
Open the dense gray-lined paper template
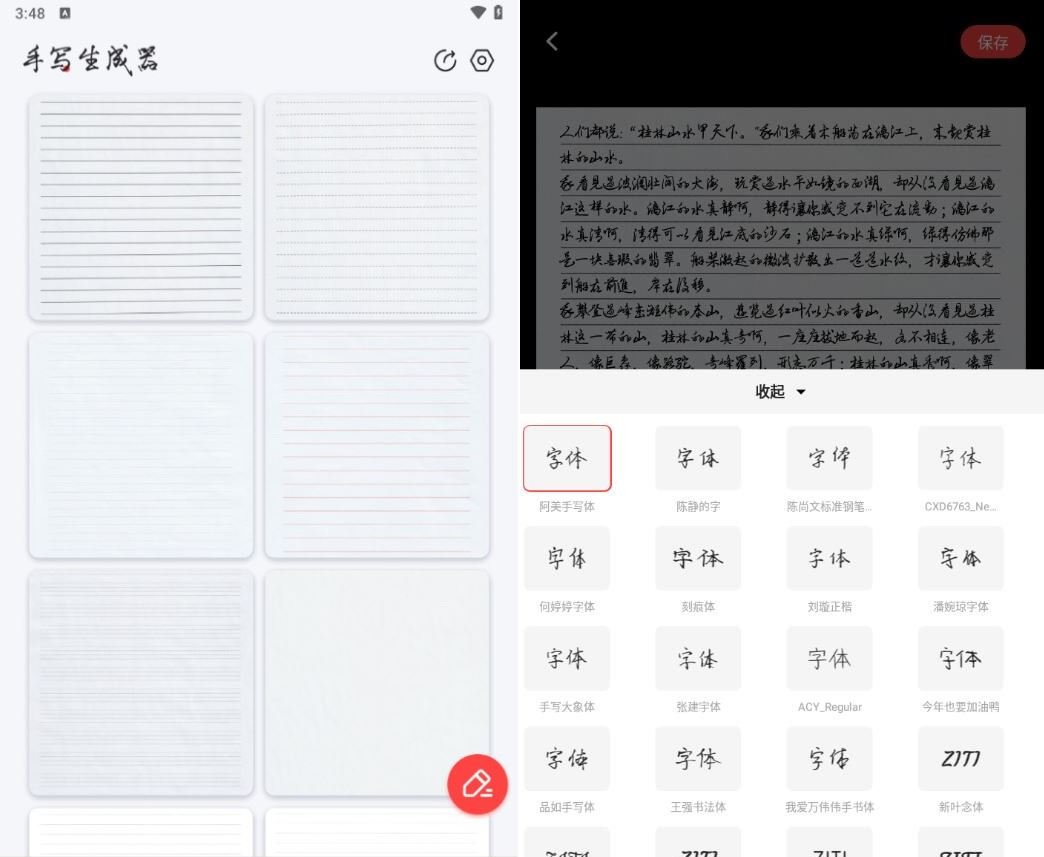point(141,683)
